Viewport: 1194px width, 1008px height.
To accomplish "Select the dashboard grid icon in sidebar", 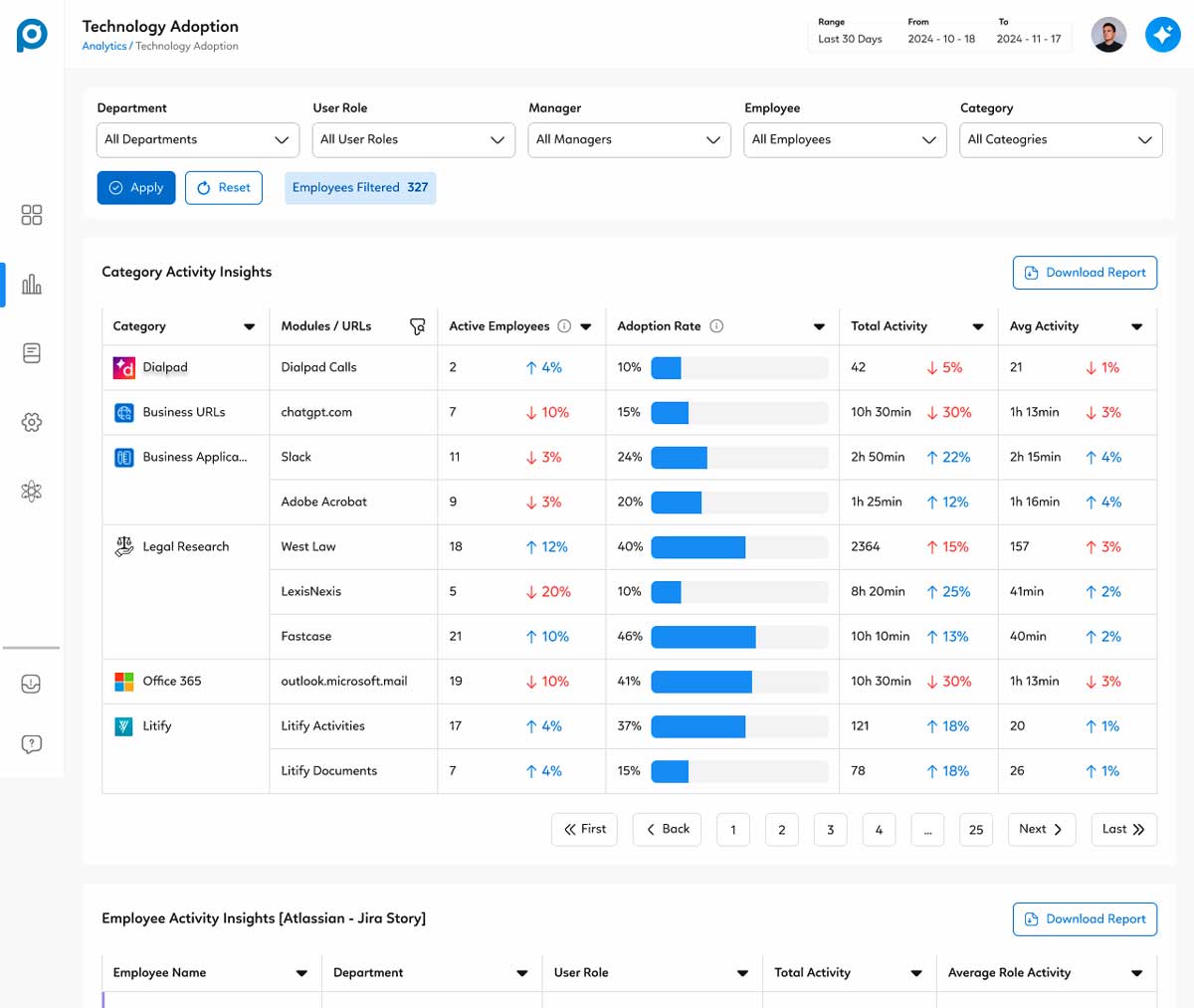I will click(31, 214).
